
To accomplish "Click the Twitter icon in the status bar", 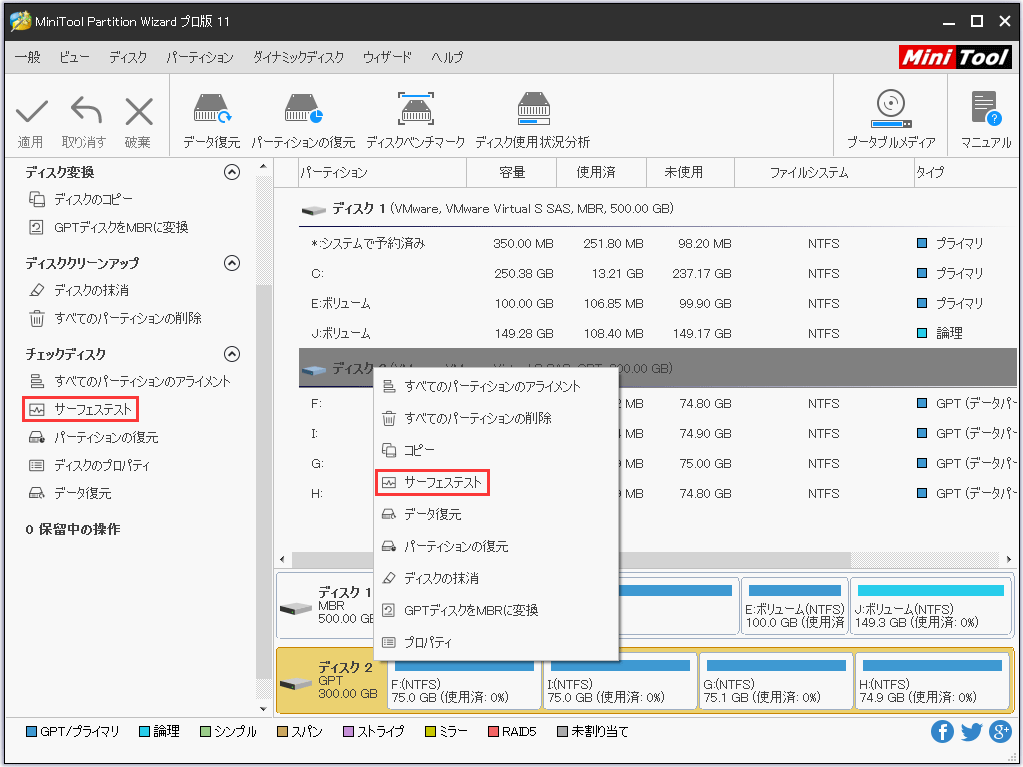I will [x=970, y=731].
